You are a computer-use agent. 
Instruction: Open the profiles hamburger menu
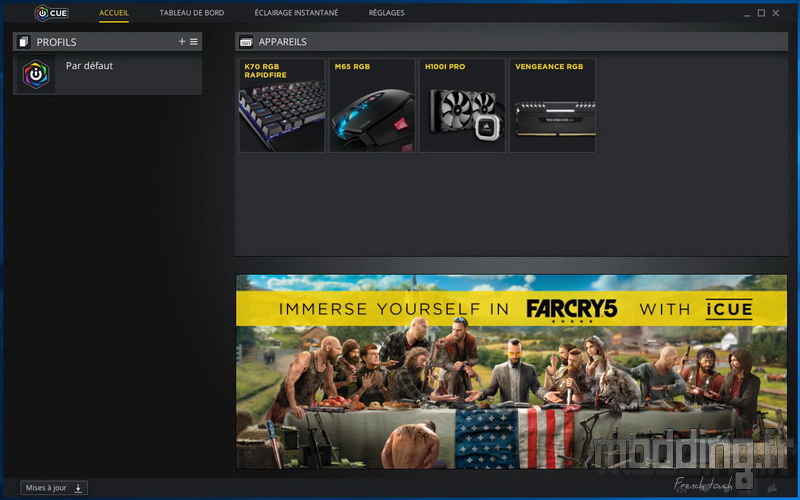tap(194, 42)
